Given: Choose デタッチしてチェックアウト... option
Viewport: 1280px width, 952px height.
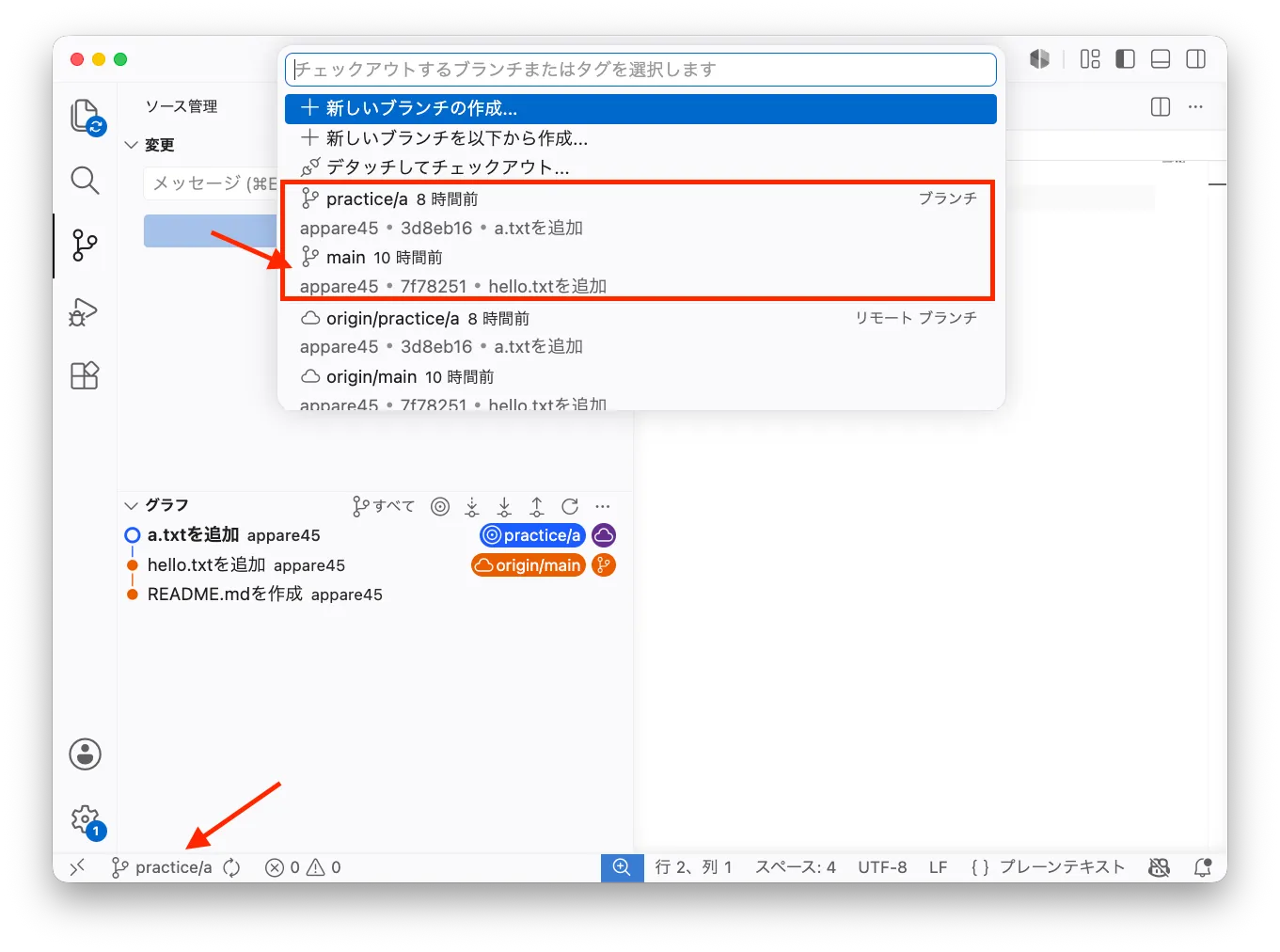Looking at the screenshot, I should (640, 167).
